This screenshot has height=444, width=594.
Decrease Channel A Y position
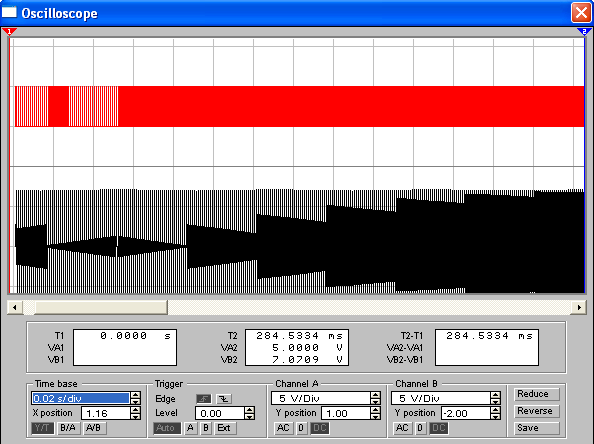point(375,416)
